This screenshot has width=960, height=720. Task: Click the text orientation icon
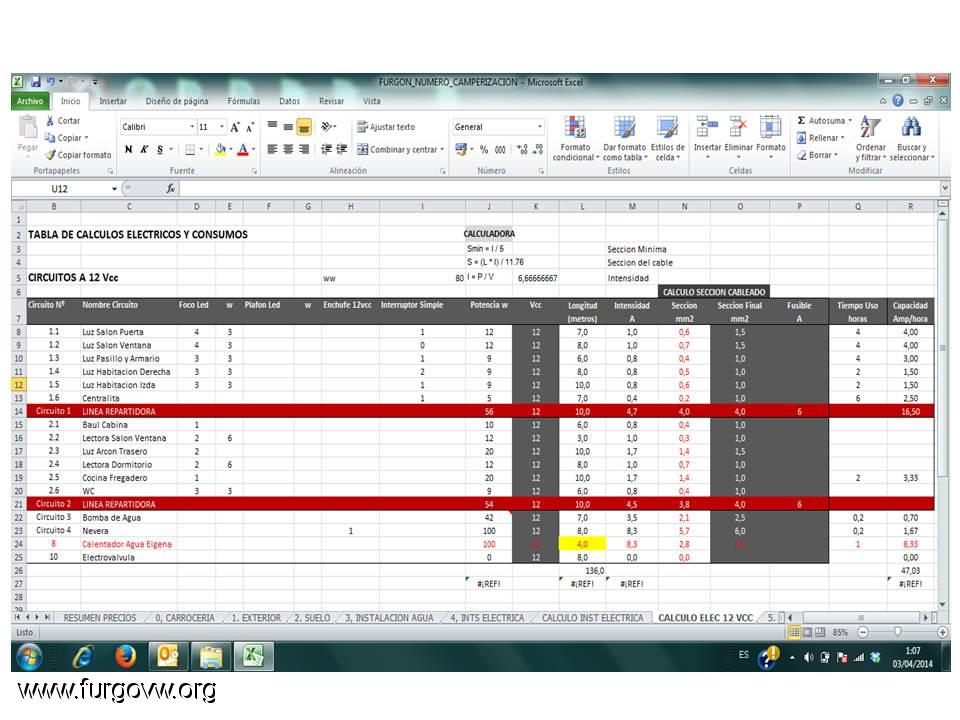(x=328, y=127)
